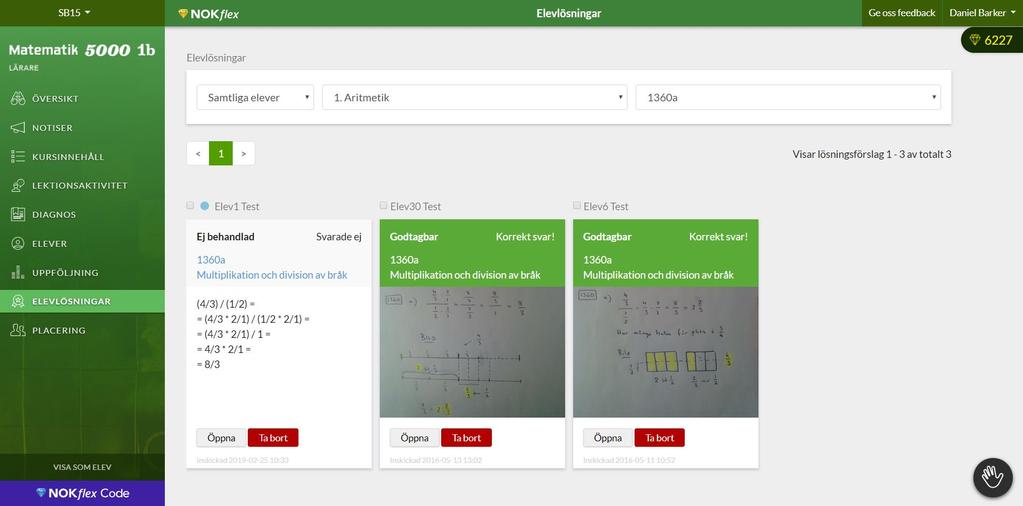Click Elev30 Test student name
1023x506 pixels.
(x=416, y=206)
